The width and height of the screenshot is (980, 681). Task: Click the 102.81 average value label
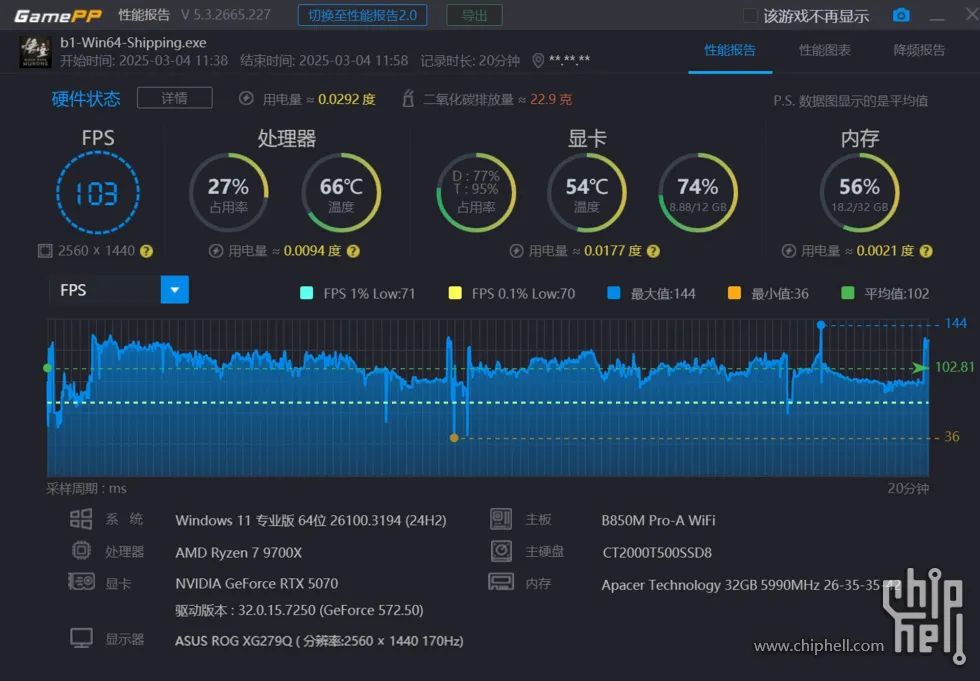(x=954, y=367)
